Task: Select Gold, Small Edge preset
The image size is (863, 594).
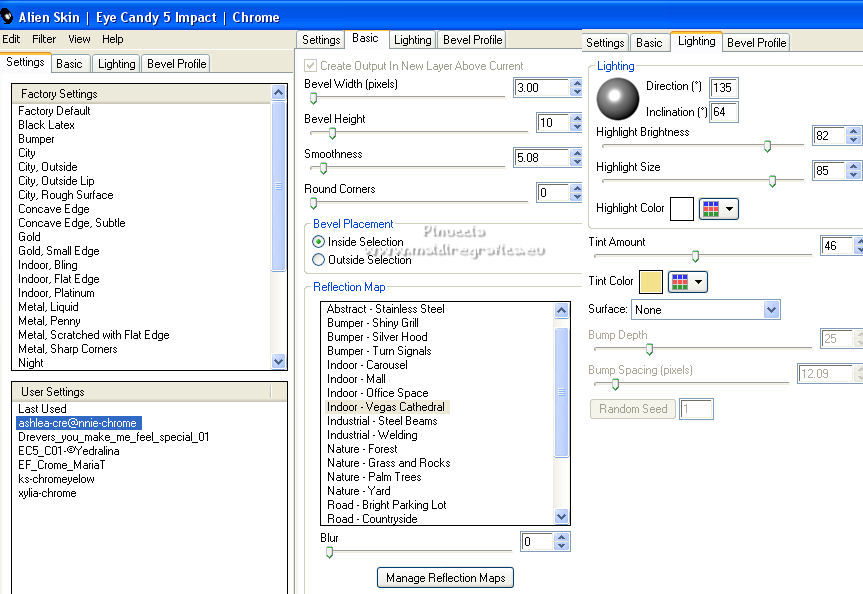Action: pos(59,251)
